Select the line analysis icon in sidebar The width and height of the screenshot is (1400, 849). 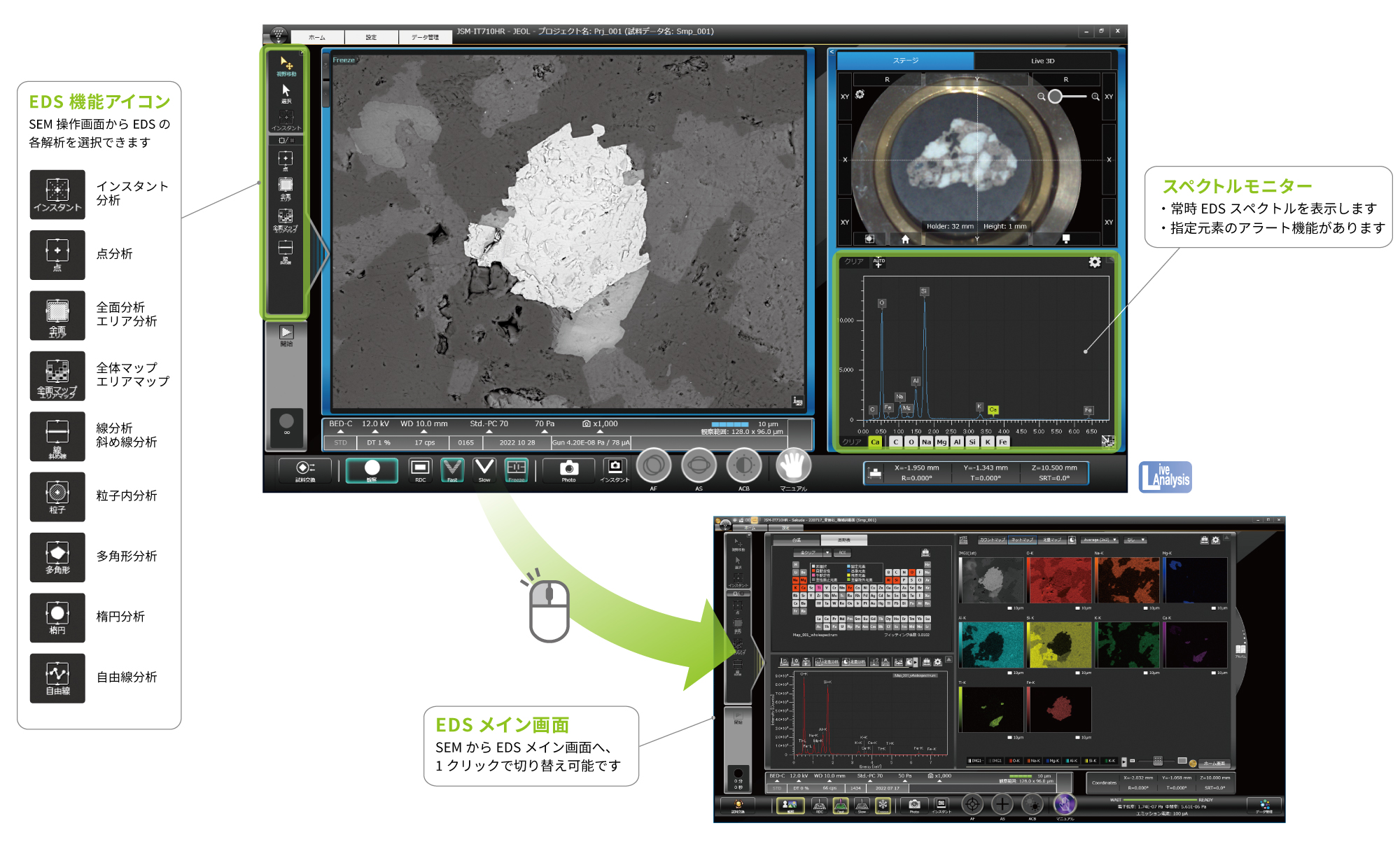pyautogui.click(x=286, y=249)
